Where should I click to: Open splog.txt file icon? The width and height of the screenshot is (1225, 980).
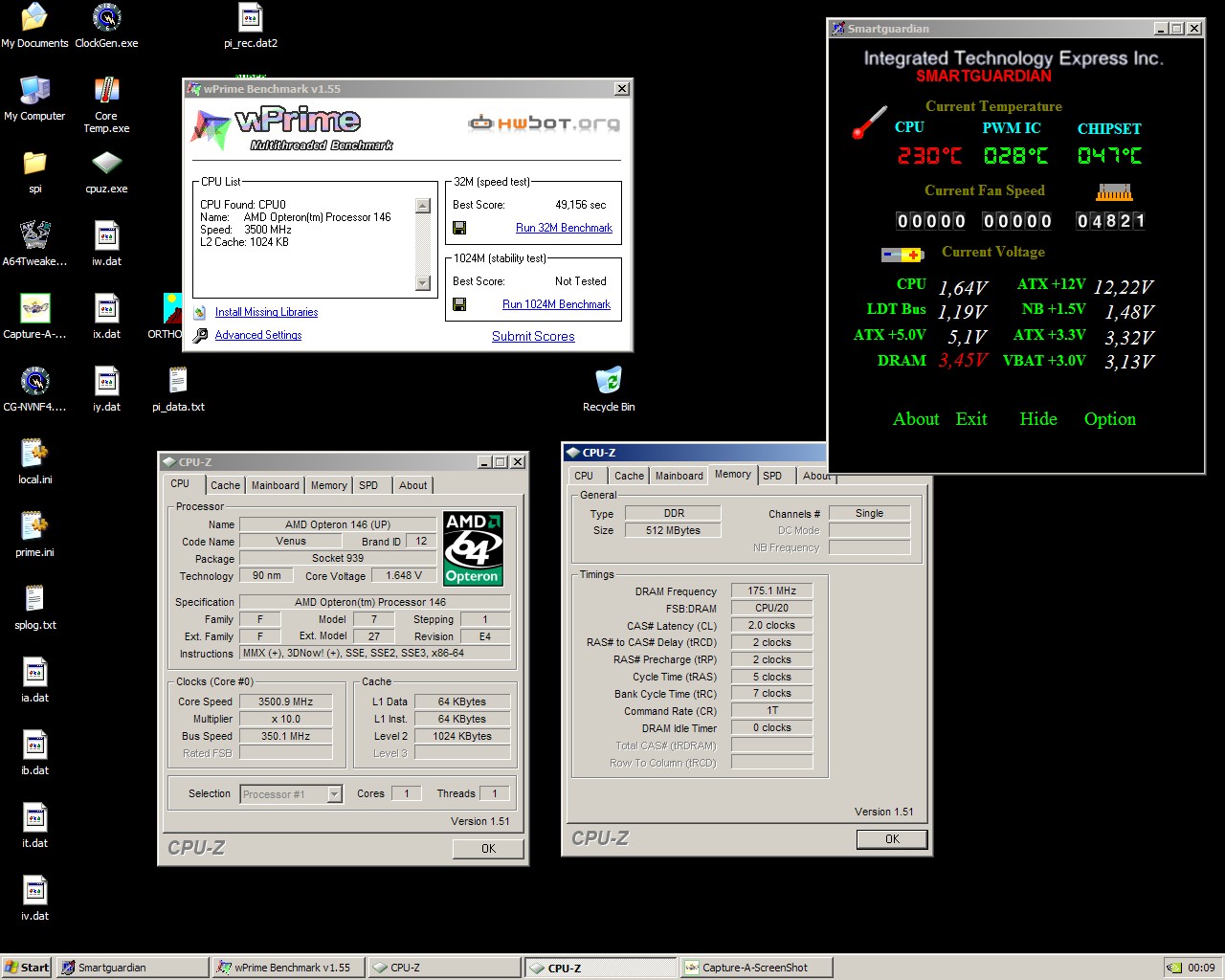pos(34,608)
